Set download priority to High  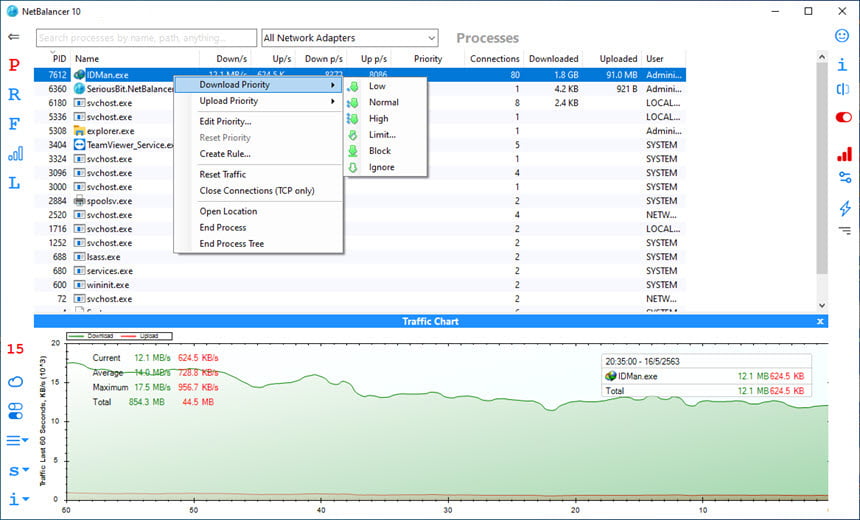click(386, 118)
